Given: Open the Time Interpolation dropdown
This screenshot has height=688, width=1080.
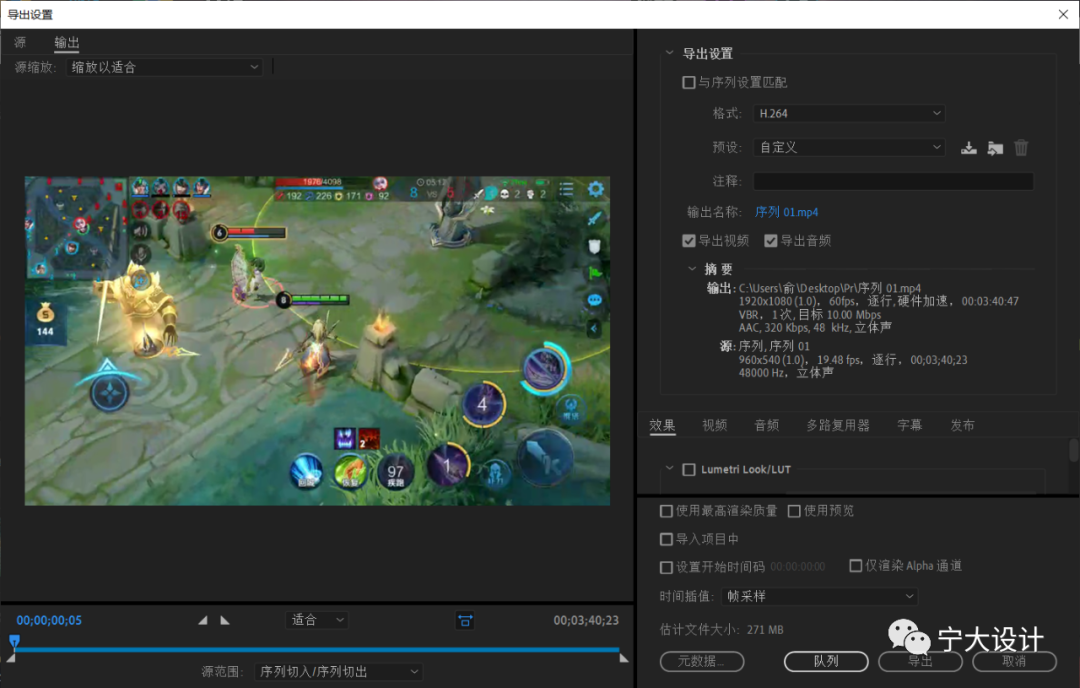Looking at the screenshot, I should point(820,596).
